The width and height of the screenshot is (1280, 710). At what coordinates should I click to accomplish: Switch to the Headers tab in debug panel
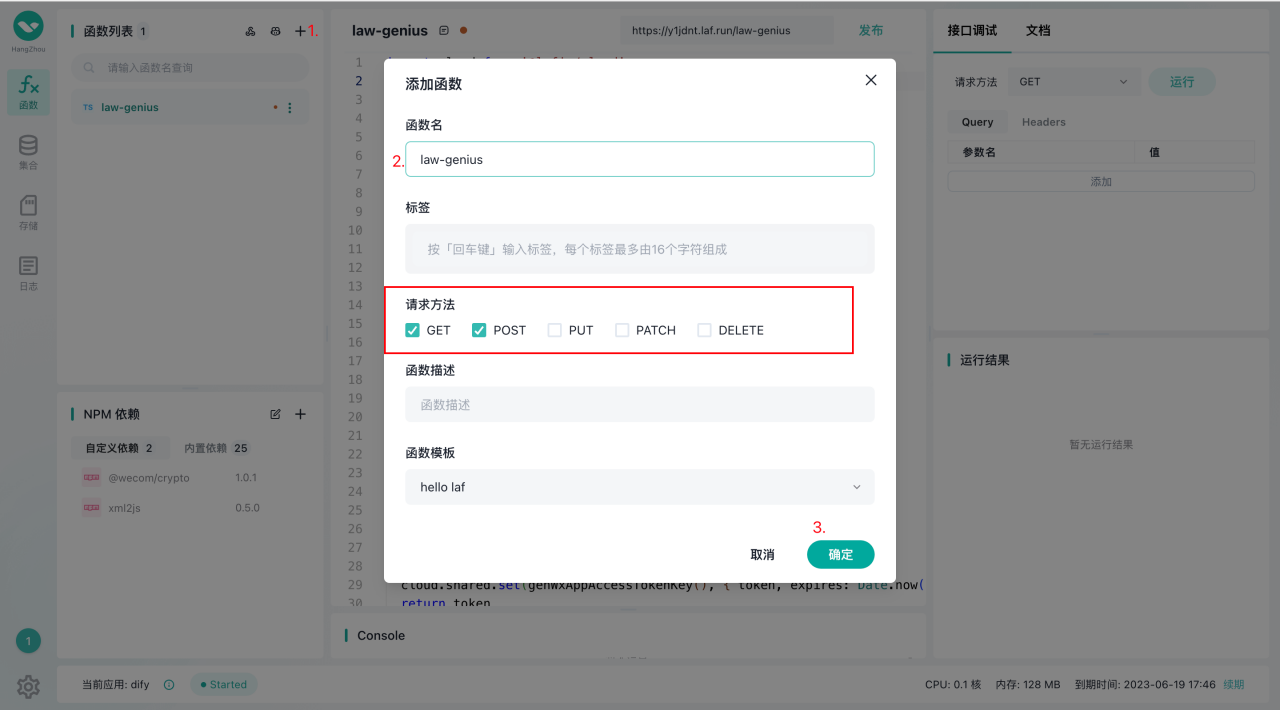click(x=1043, y=121)
